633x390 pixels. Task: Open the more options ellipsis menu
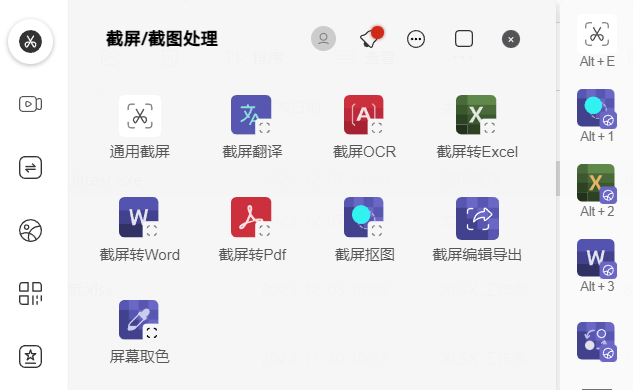(x=416, y=39)
